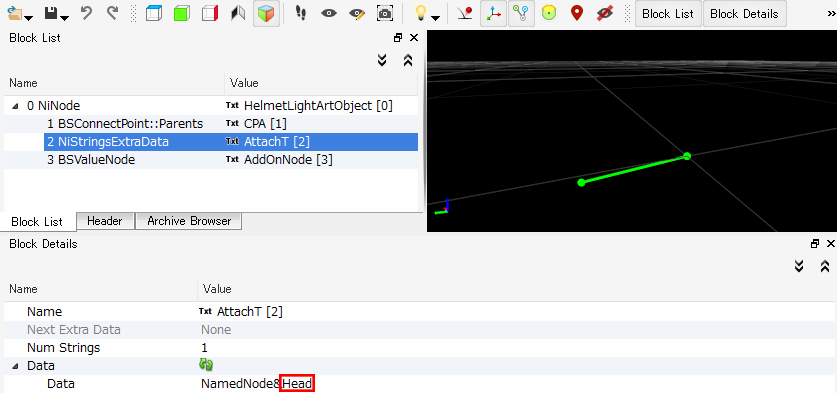The width and height of the screenshot is (837, 393).
Task: Click the light bulb lighting icon
Action: click(422, 13)
